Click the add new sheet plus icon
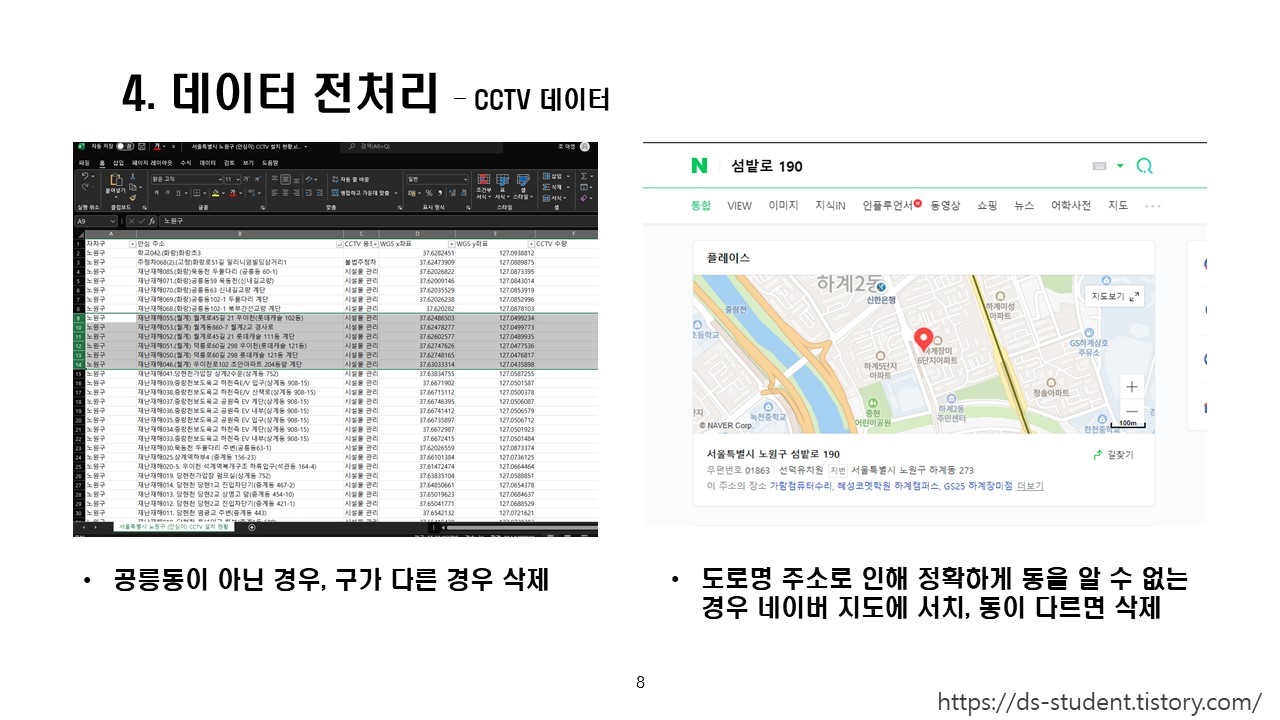Viewport: 1280px width, 720px height. point(252,527)
